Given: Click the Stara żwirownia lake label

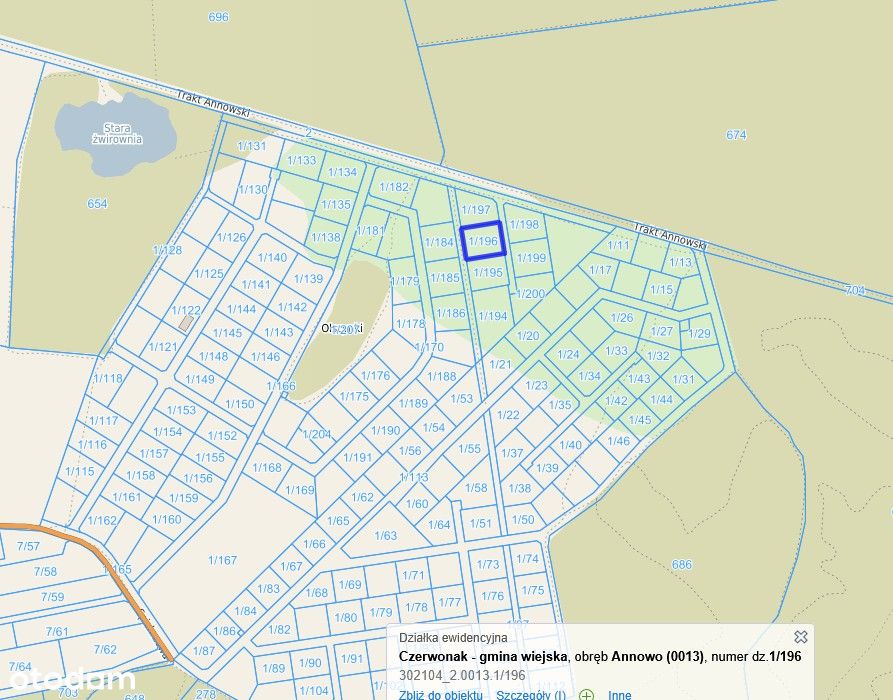Looking at the screenshot, I should (117, 134).
